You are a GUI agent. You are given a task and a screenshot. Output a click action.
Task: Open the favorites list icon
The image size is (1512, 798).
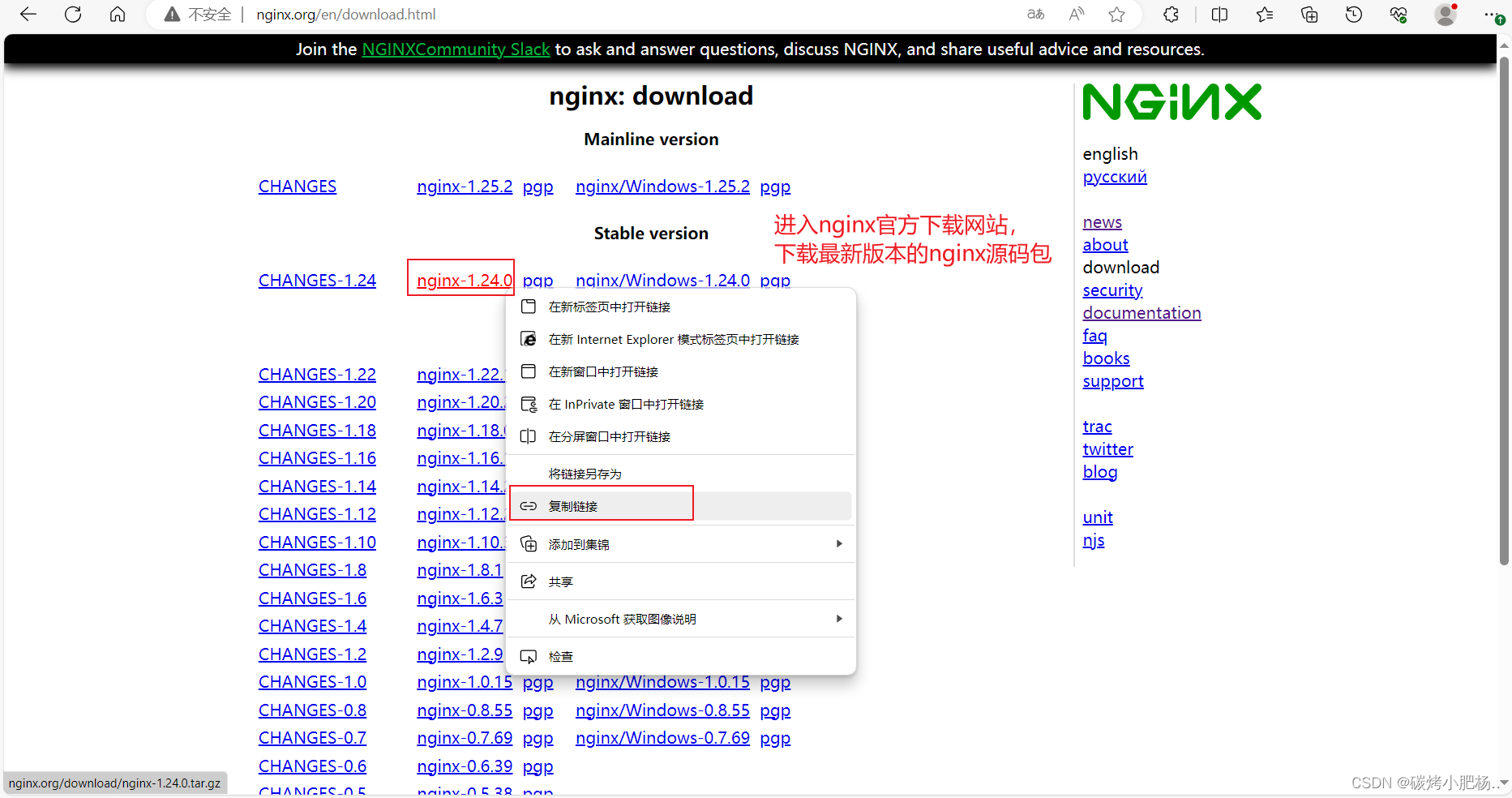1265,15
